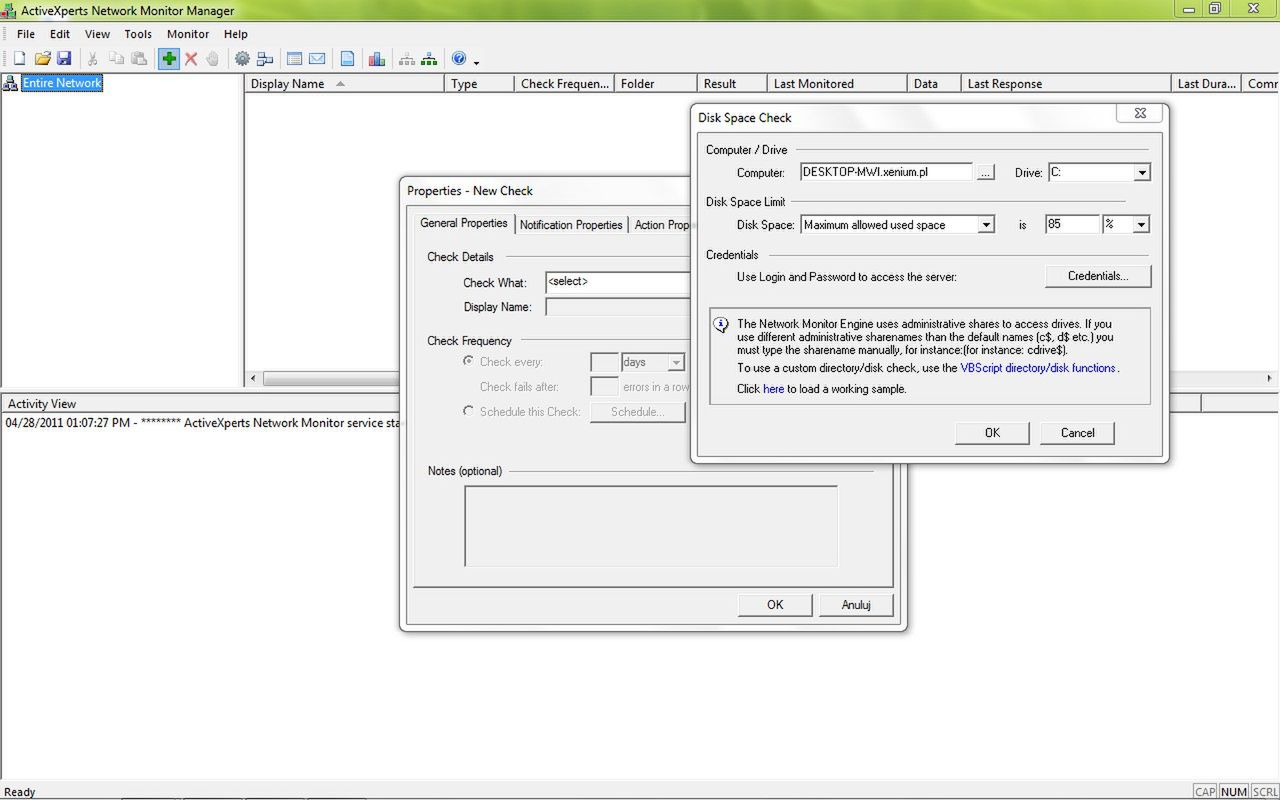Open the Drive dropdown in Disk Space Check
The height and width of the screenshot is (800, 1280).
[x=1141, y=173]
